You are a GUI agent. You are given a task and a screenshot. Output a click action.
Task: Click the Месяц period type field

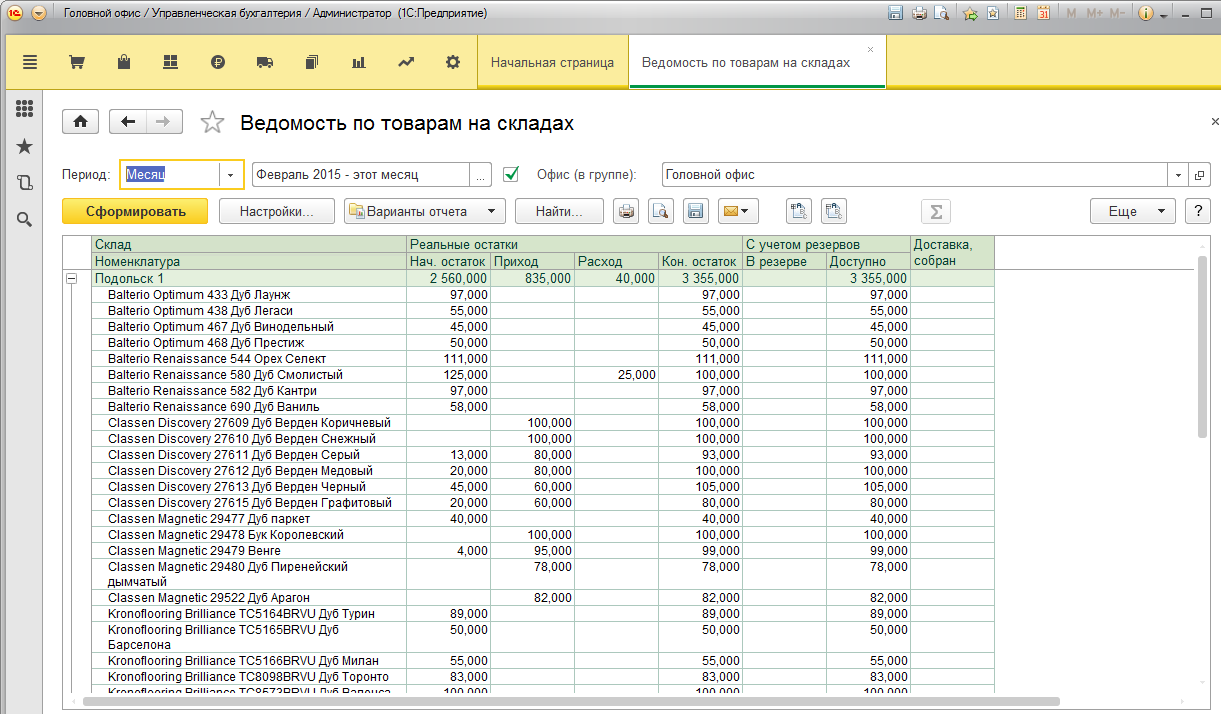click(170, 174)
